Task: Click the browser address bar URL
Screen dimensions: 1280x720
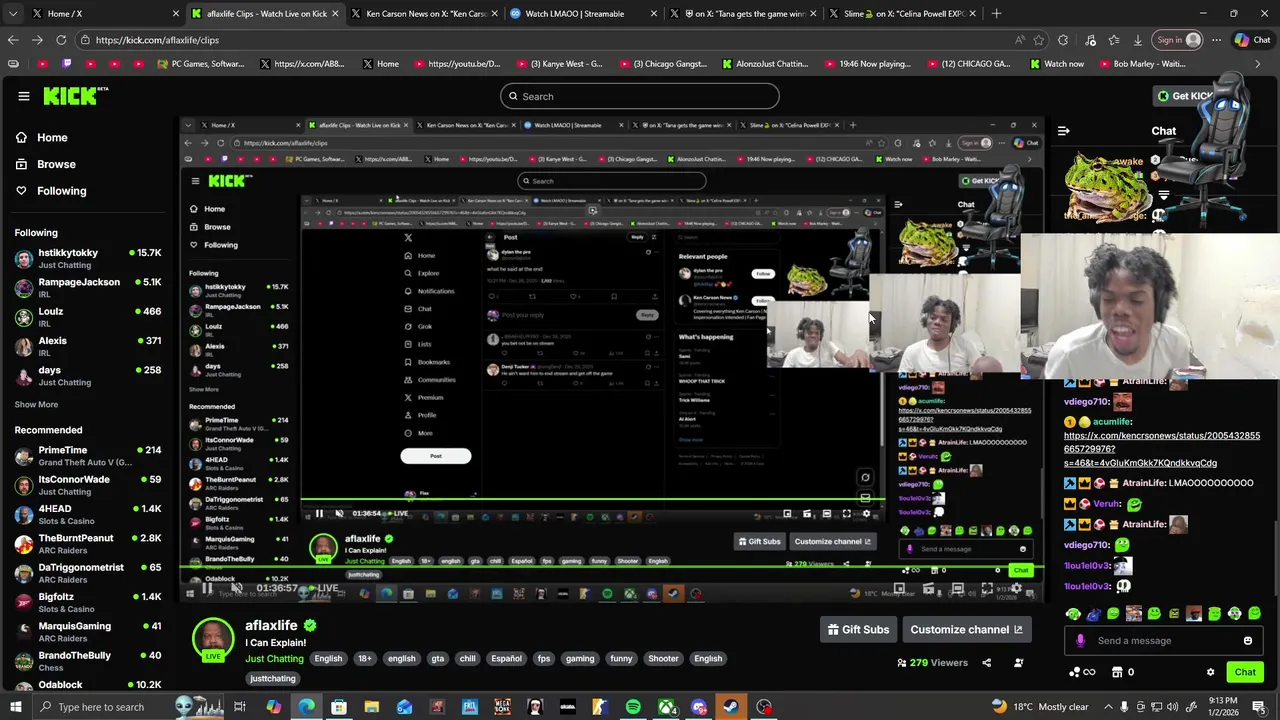Action: (158, 40)
